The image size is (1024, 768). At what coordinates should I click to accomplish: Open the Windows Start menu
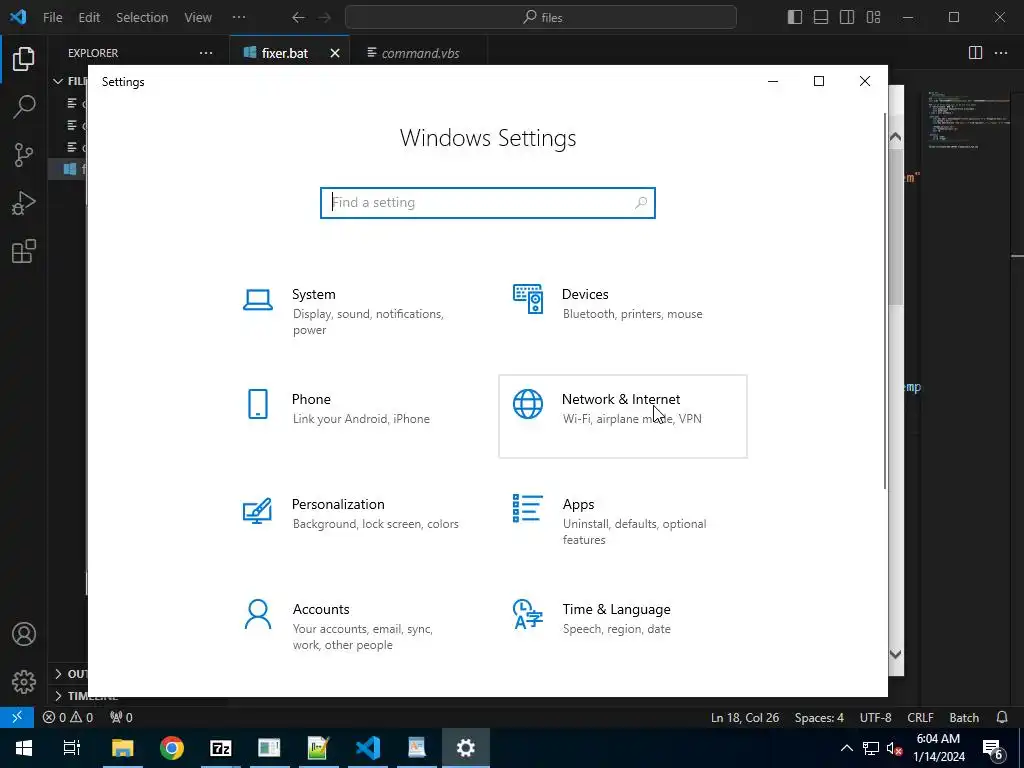tap(24, 748)
